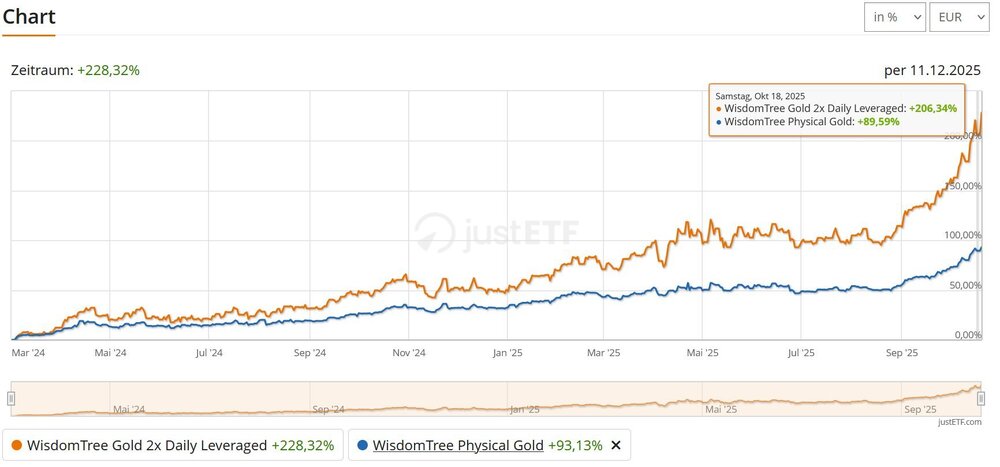Viewport: 1000px width, 467px height.
Task: Click Mai '24 in the range navigator
Action: [129, 409]
